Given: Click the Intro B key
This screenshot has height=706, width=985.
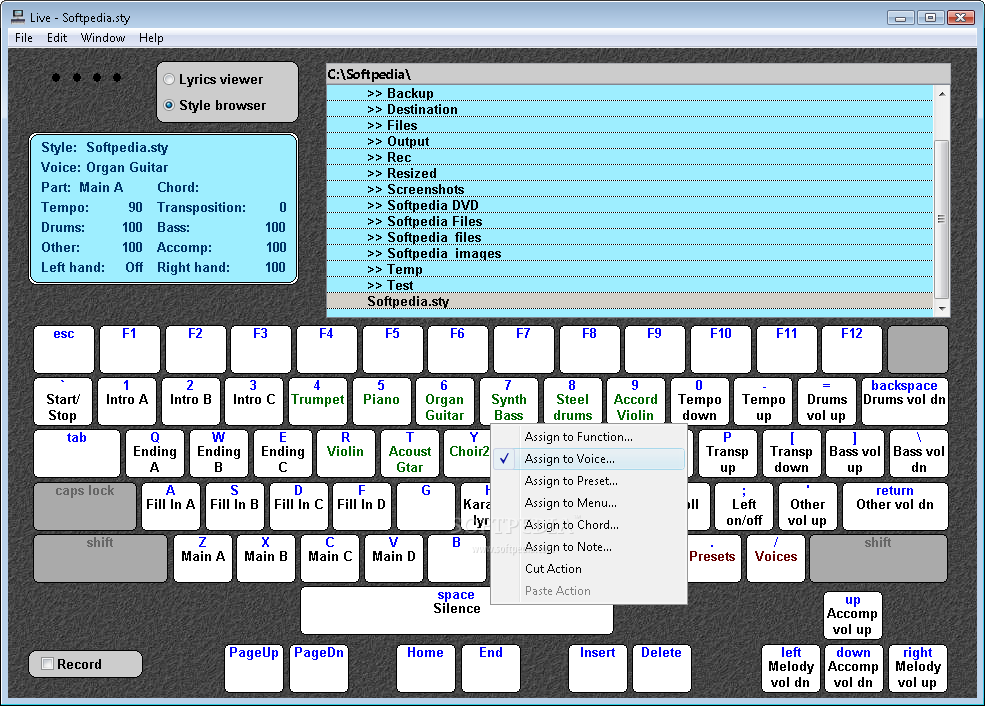Looking at the screenshot, I should coord(191,401).
